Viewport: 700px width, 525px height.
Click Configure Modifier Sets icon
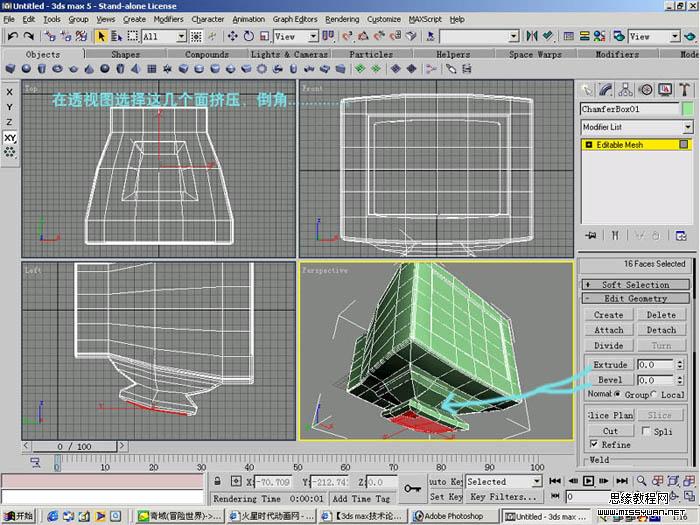(681, 235)
